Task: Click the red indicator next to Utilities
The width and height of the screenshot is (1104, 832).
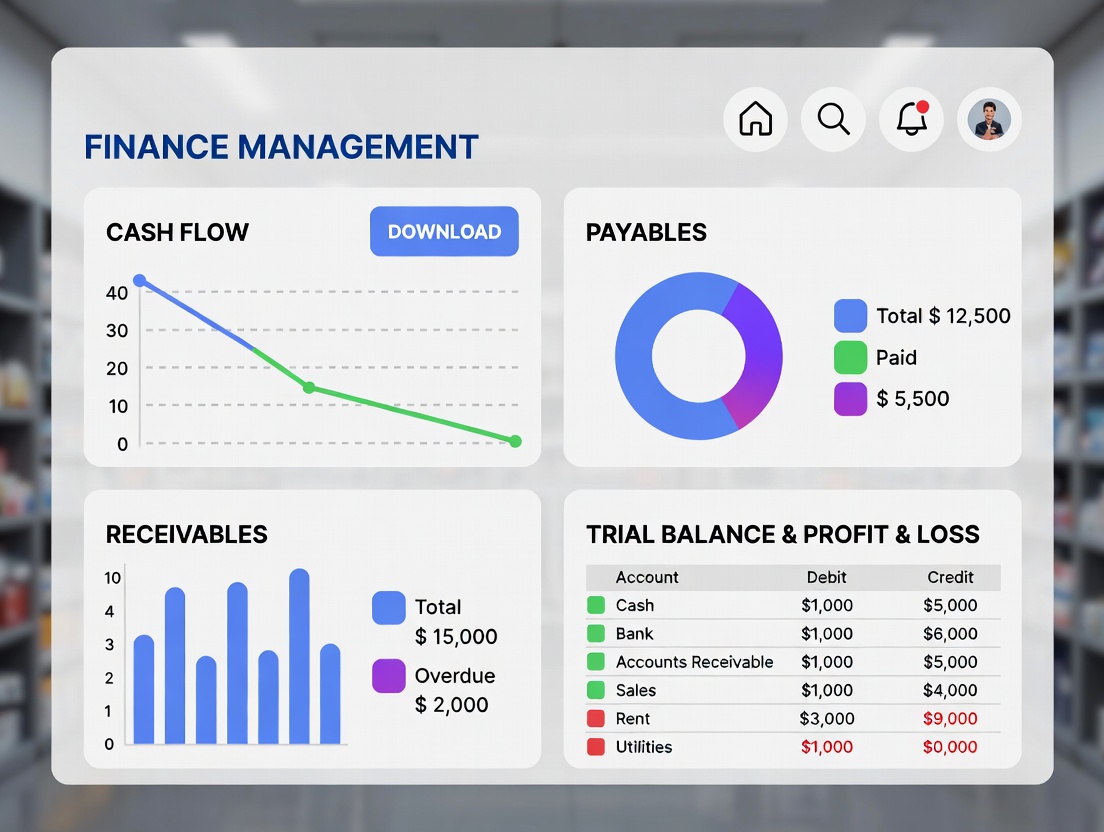Action: (596, 747)
